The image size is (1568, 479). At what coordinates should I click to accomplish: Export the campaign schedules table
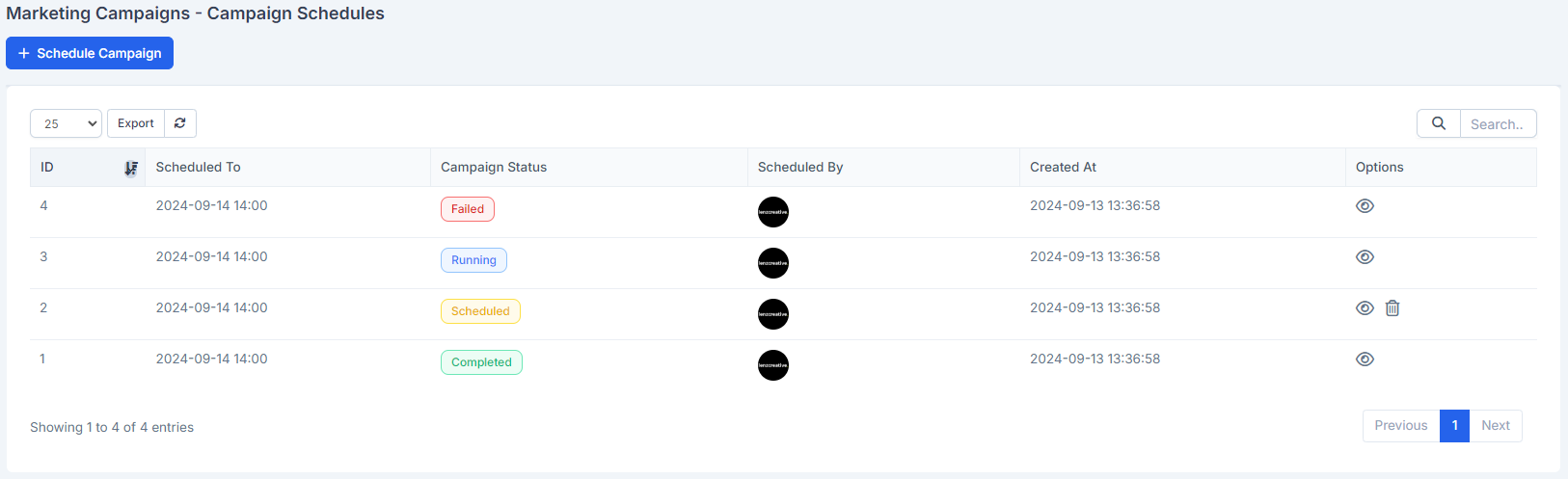click(x=136, y=123)
